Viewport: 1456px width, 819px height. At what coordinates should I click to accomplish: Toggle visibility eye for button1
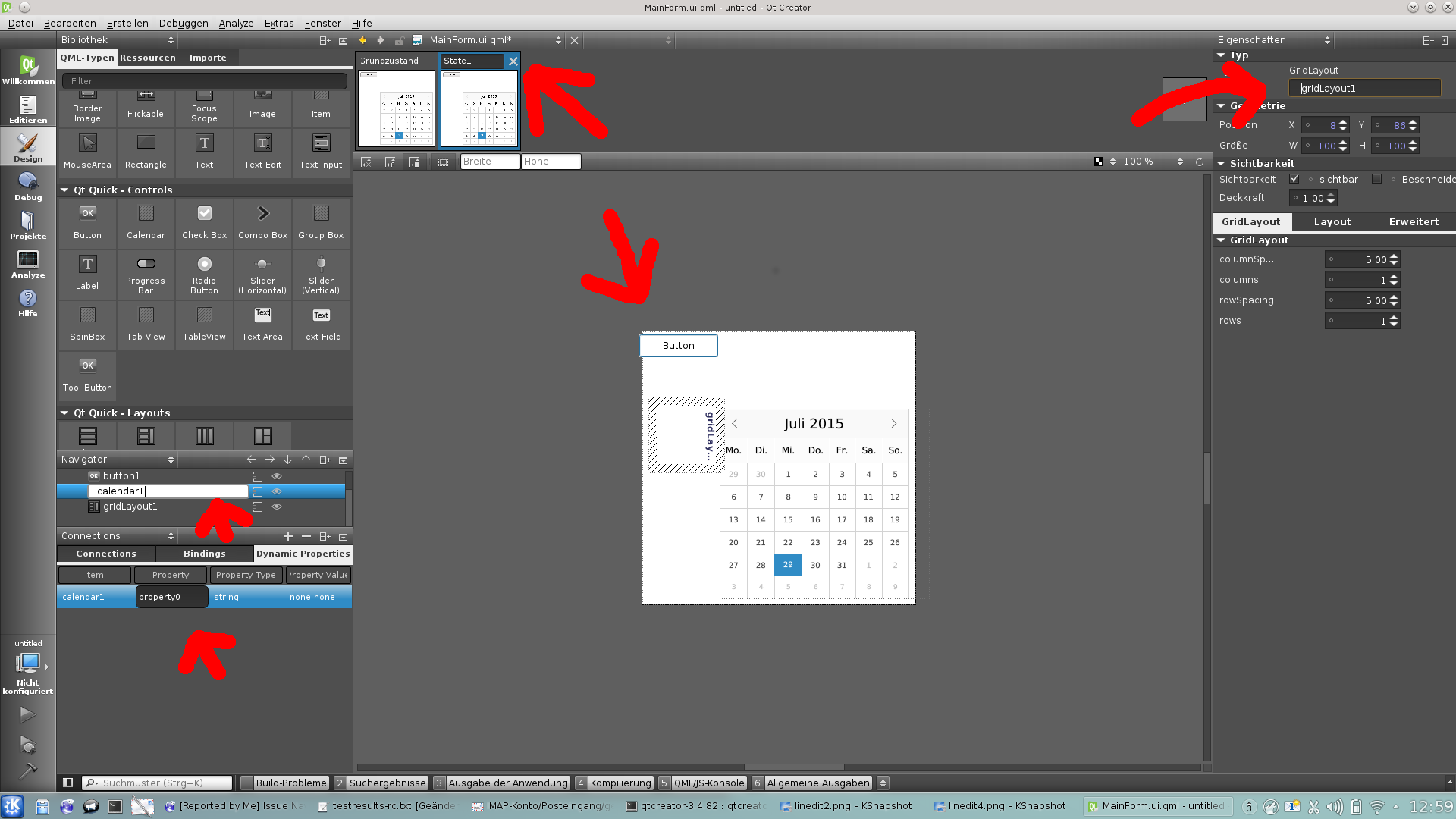[277, 476]
